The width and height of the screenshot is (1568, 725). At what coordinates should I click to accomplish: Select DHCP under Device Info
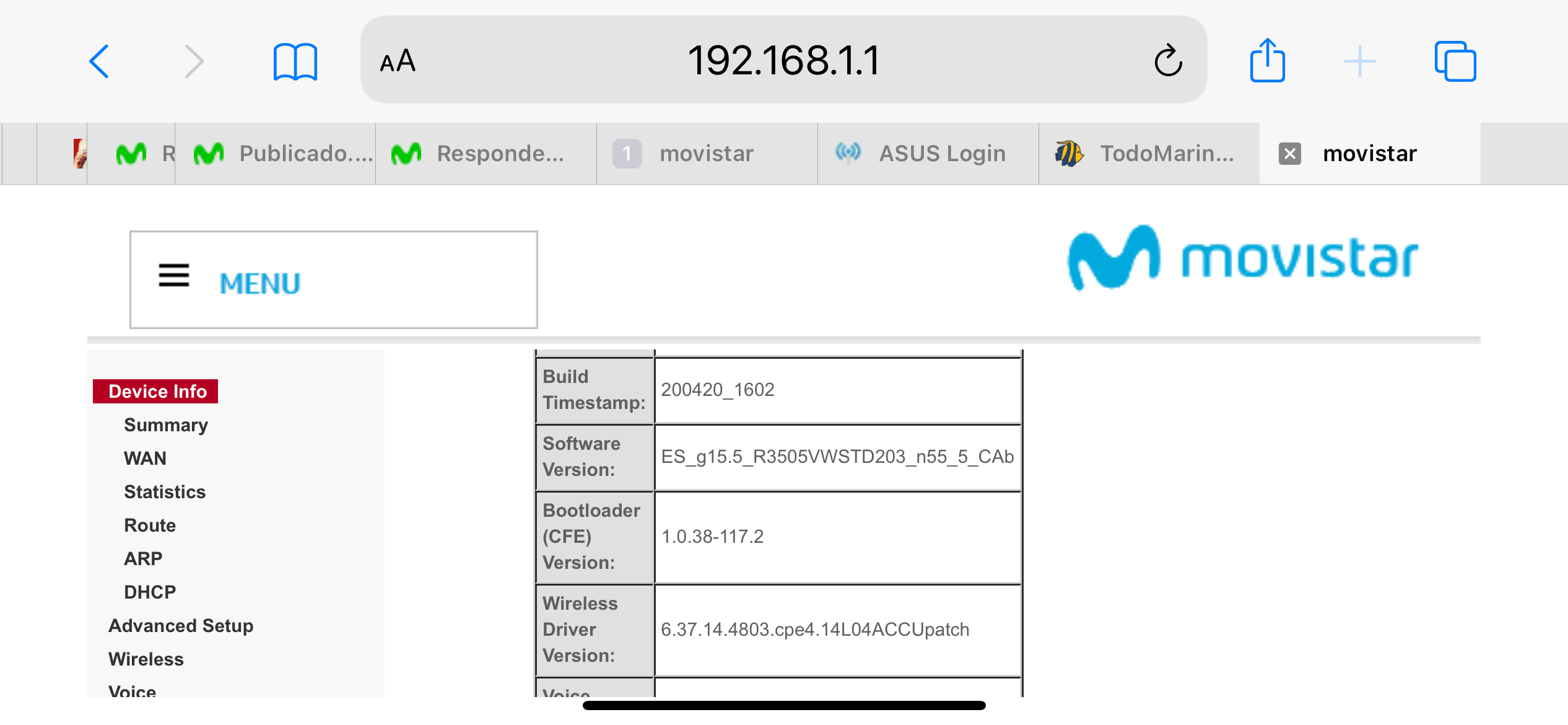point(150,592)
